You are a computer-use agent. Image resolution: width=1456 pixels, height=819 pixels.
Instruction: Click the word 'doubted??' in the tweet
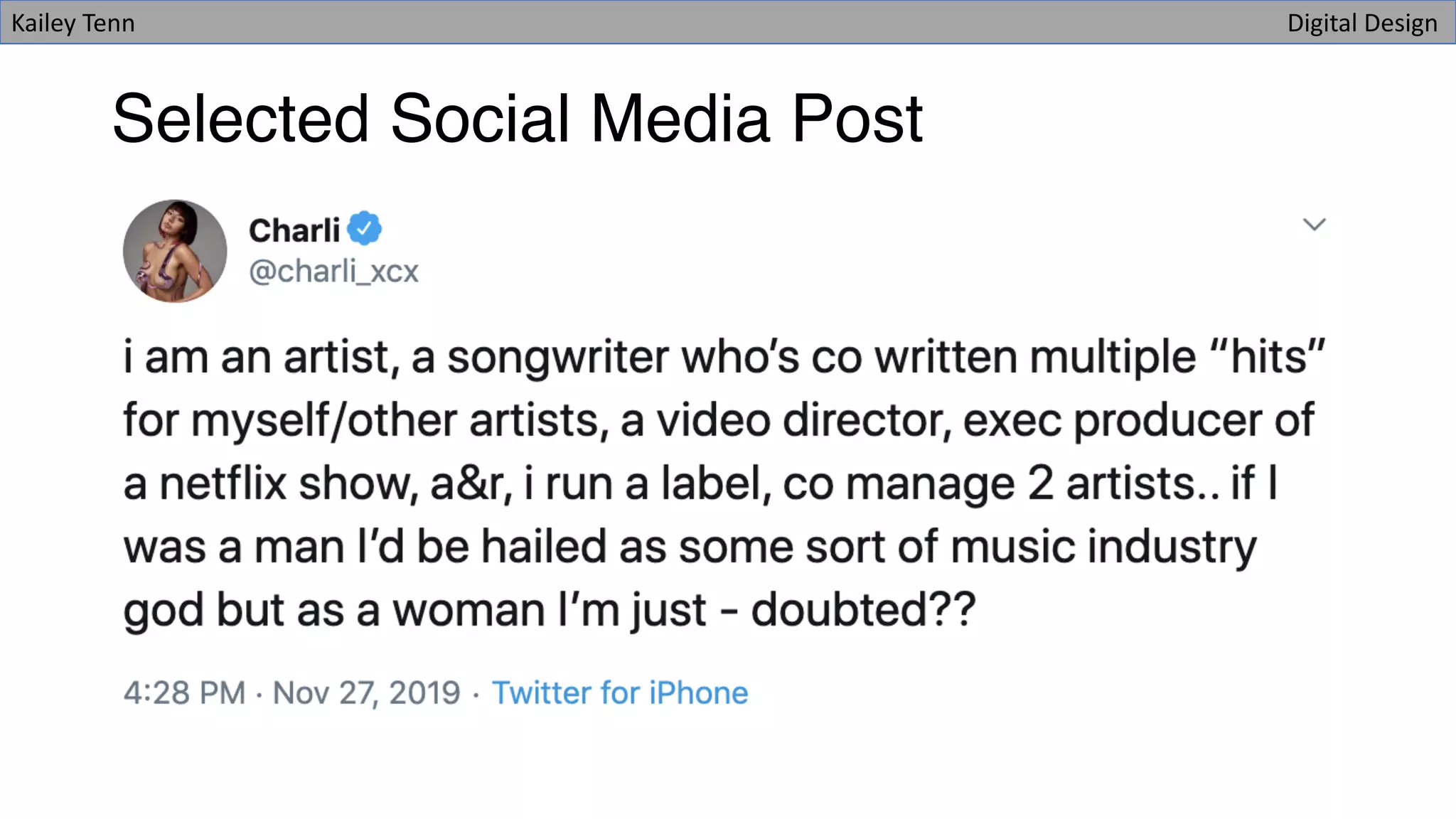[x=863, y=610]
